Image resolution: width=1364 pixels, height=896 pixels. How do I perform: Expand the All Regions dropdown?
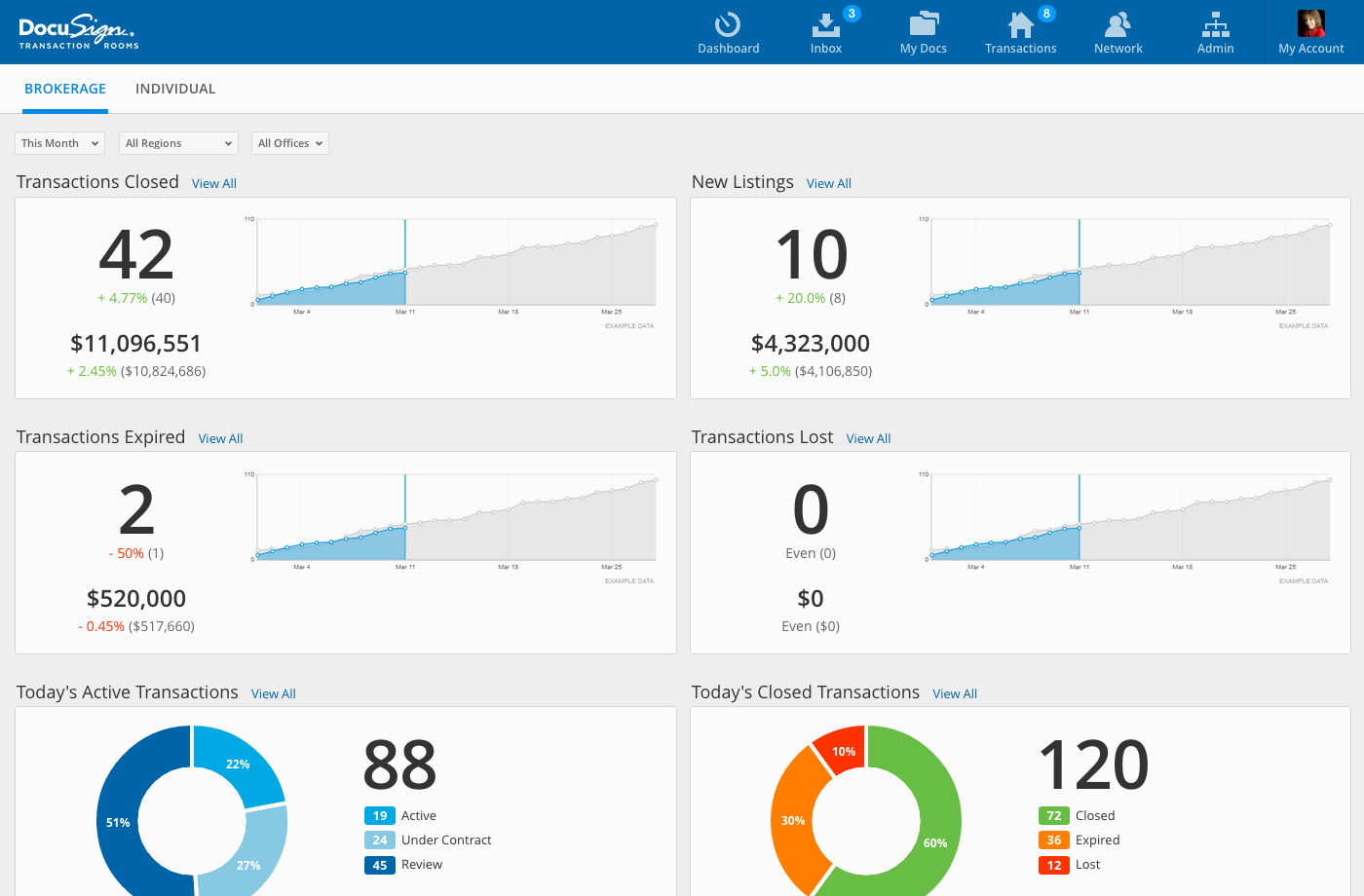coord(179,143)
